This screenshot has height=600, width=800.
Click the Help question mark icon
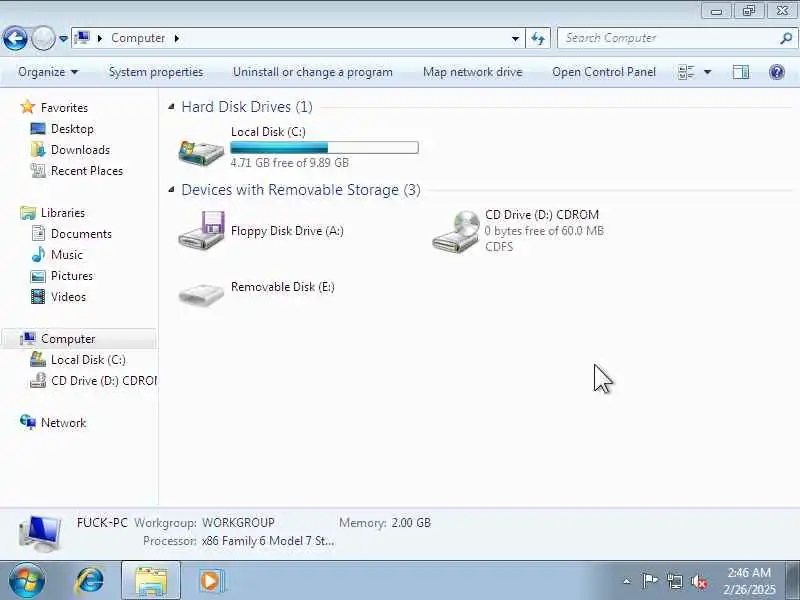pyautogui.click(x=777, y=72)
